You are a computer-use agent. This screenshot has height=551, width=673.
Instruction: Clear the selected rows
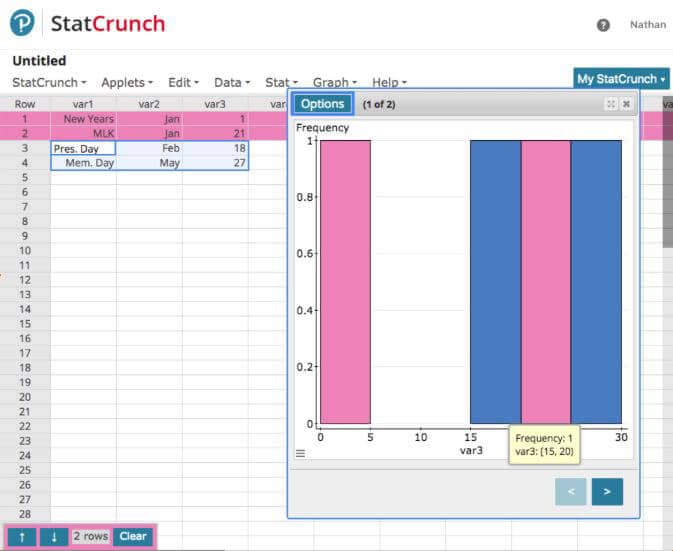[133, 536]
